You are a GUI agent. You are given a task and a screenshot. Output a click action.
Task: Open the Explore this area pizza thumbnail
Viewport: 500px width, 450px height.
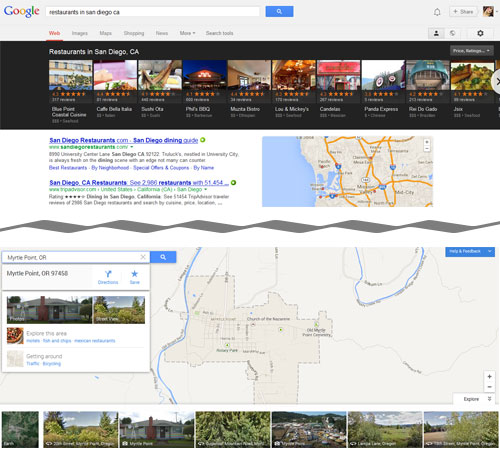click(x=15, y=336)
